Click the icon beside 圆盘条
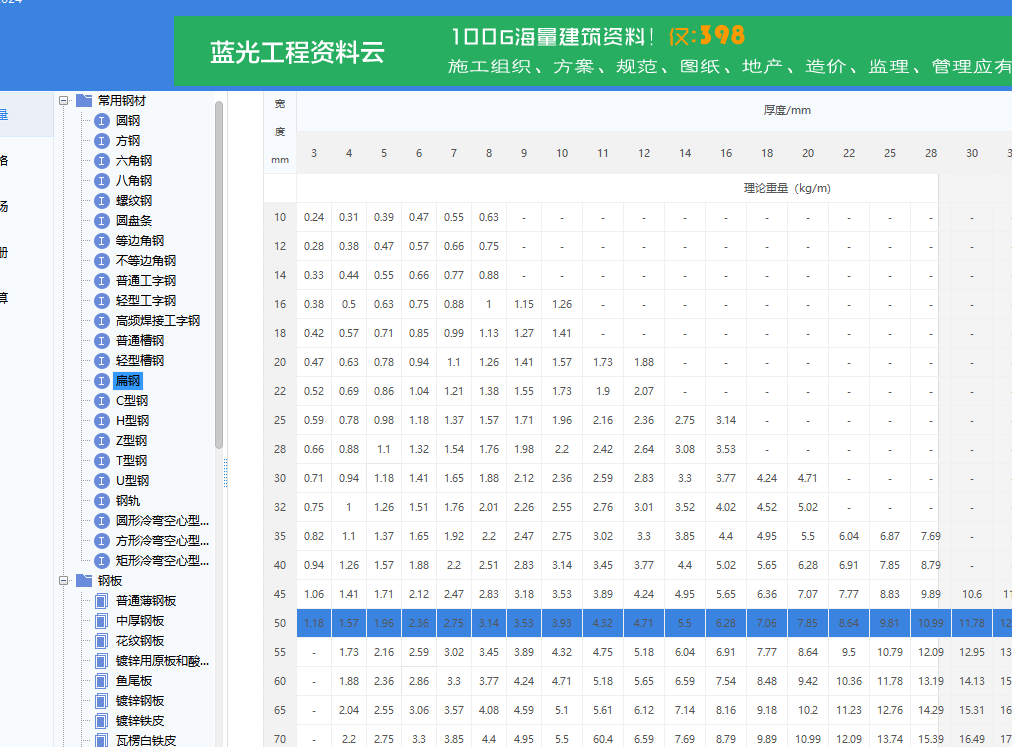The width and height of the screenshot is (1012, 747). click(x=101, y=221)
